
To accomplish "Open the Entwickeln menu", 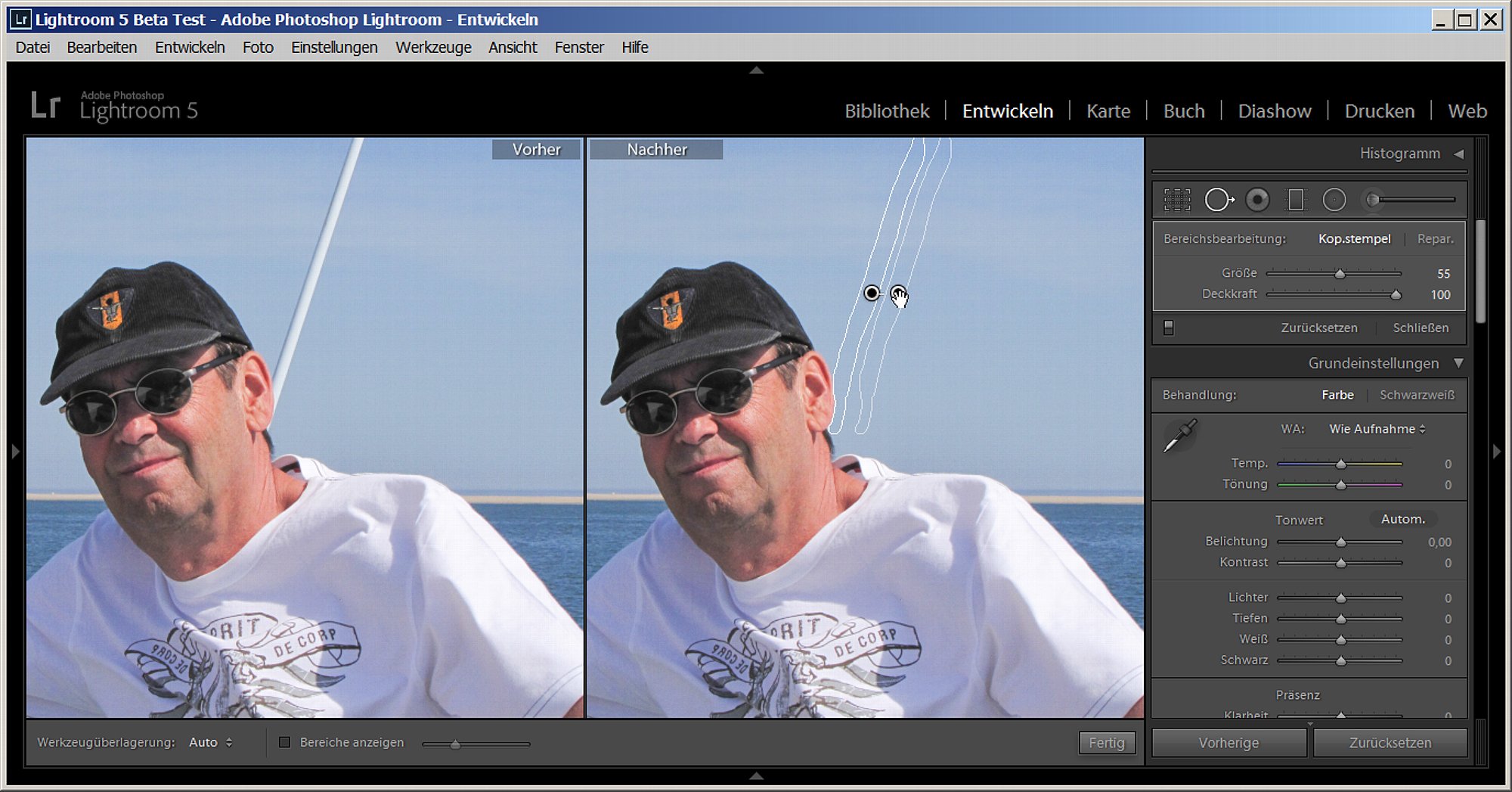I will click(x=190, y=48).
